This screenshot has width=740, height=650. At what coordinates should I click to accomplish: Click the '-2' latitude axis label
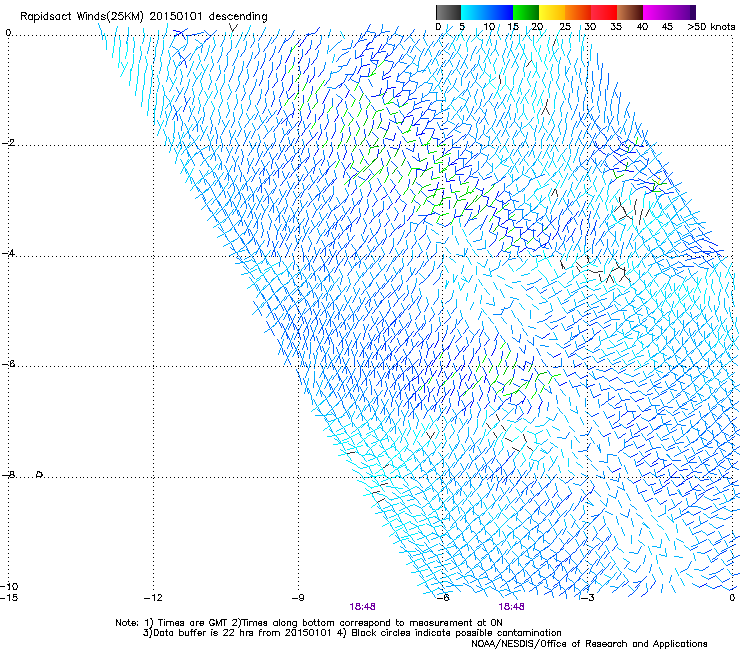pyautogui.click(x=8, y=143)
